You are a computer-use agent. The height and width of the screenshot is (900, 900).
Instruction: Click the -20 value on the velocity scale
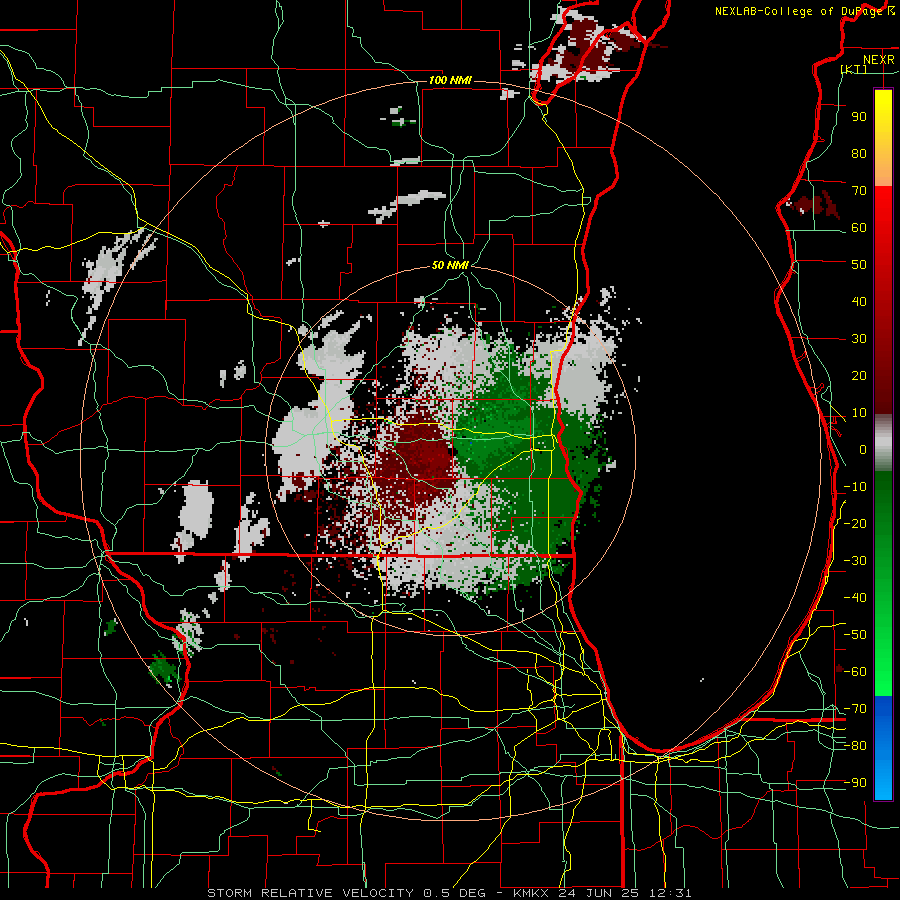855,523
